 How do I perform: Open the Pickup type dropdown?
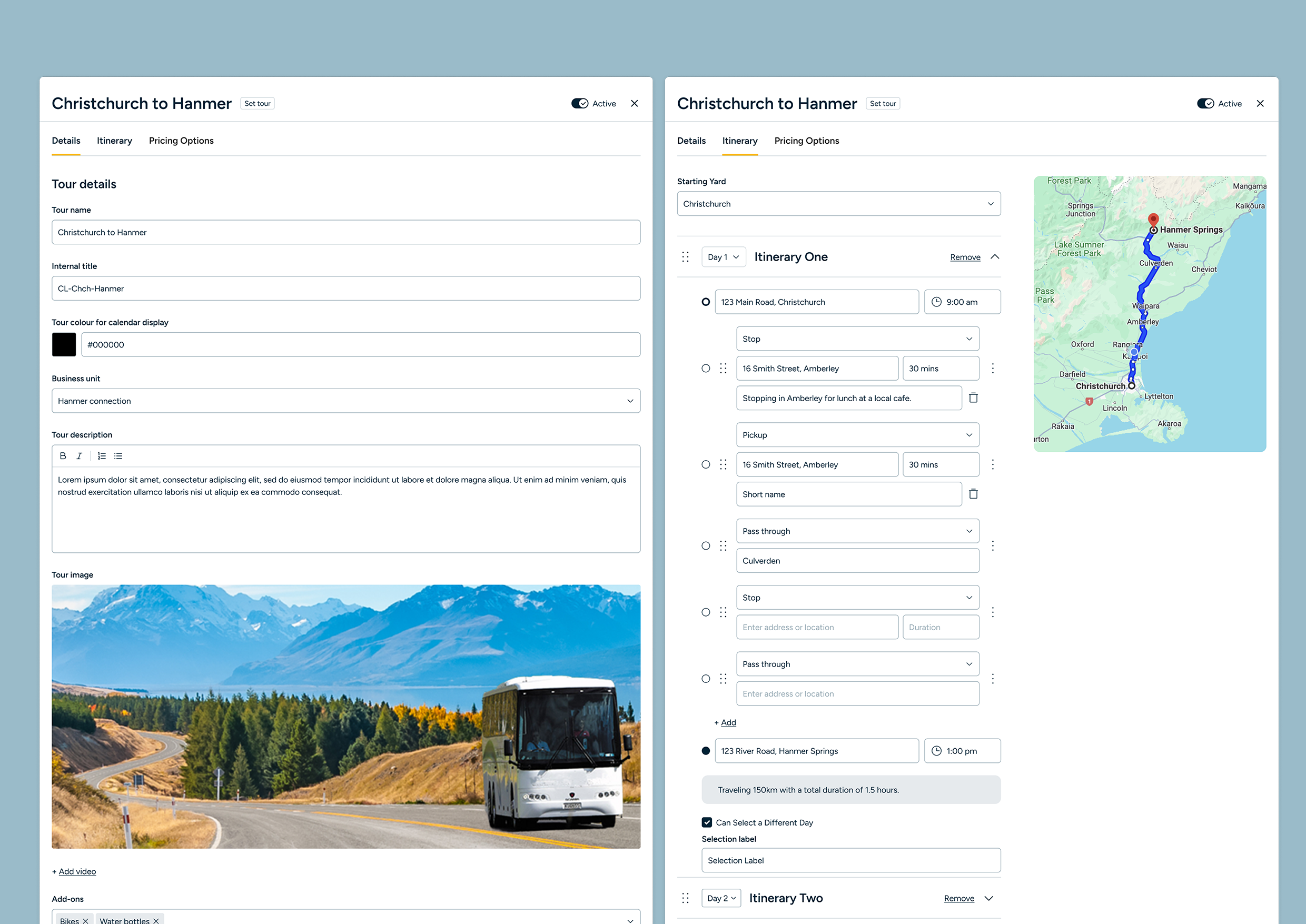click(x=857, y=435)
